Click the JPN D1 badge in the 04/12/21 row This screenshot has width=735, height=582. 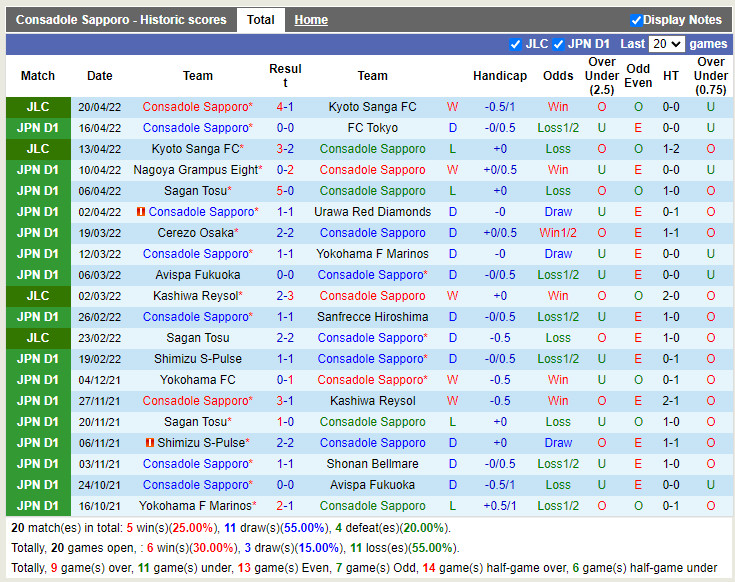(38, 380)
